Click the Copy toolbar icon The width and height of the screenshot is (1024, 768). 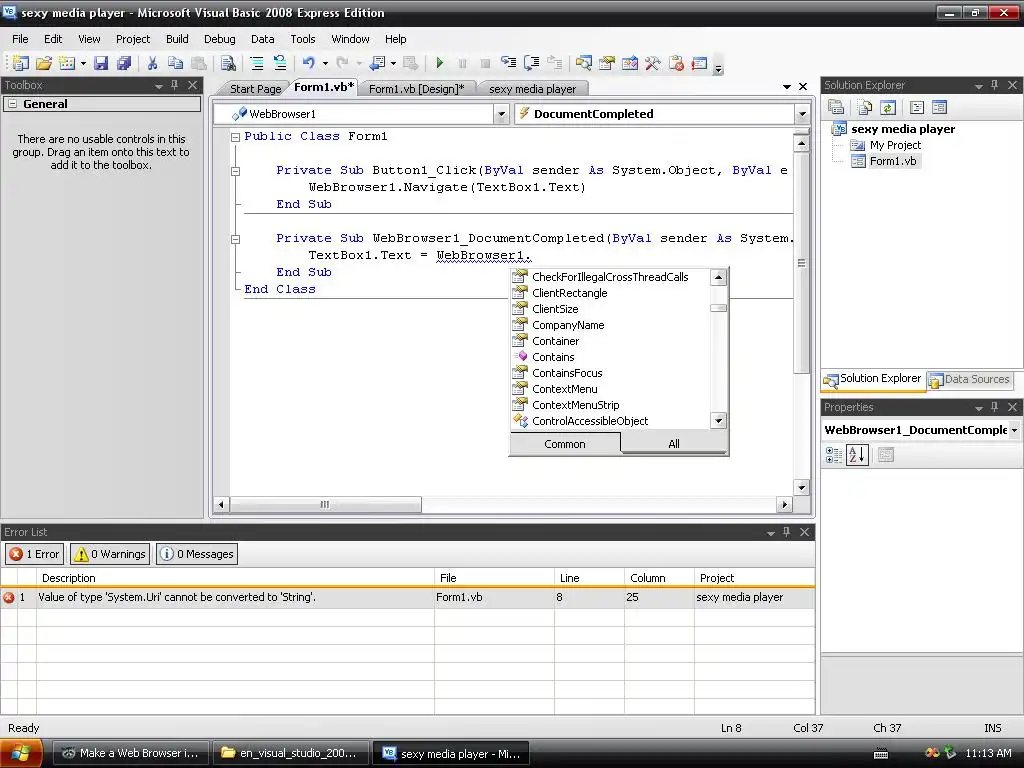click(x=175, y=63)
